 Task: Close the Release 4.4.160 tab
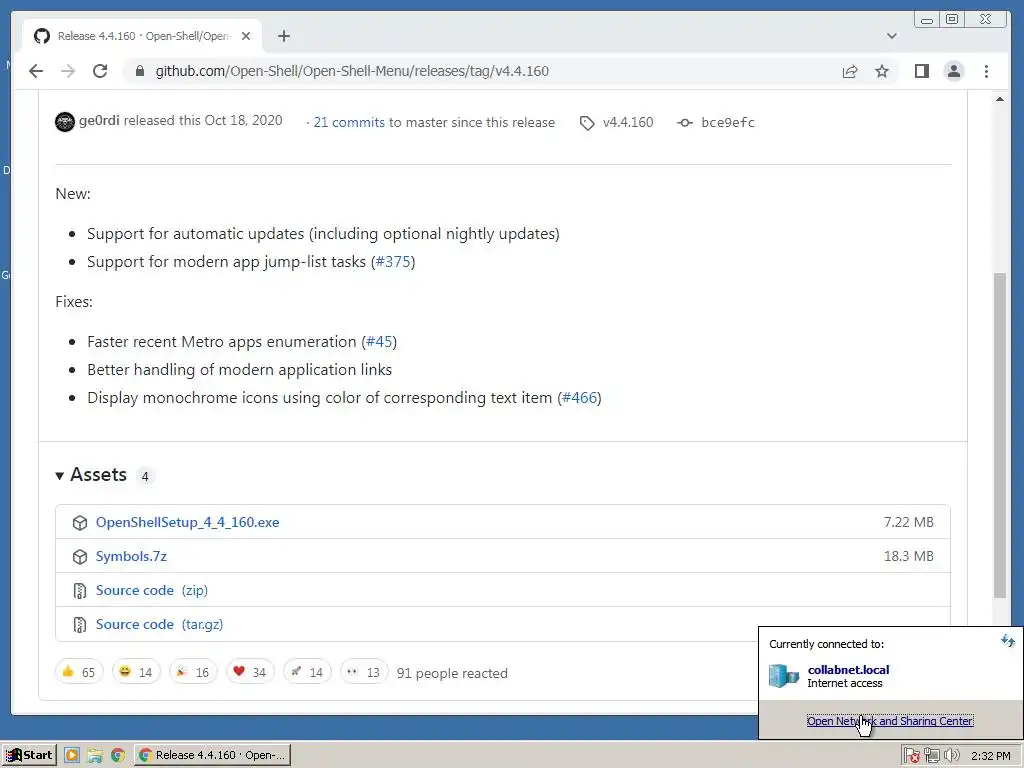tap(246, 36)
